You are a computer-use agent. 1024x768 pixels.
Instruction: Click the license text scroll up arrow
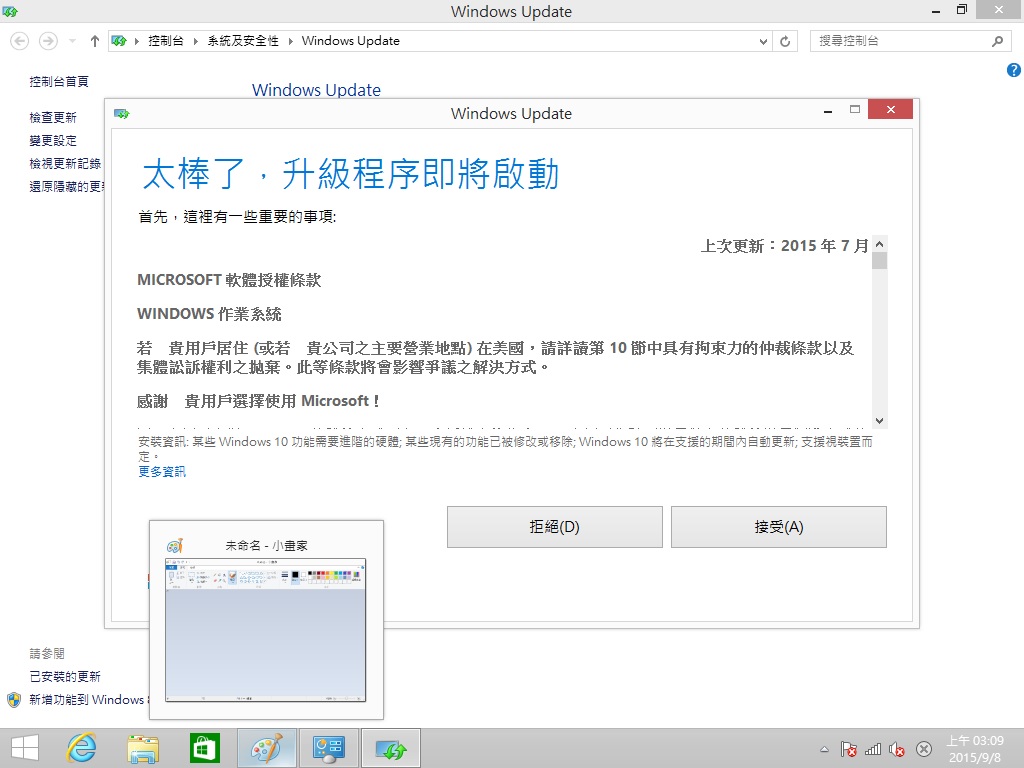880,244
